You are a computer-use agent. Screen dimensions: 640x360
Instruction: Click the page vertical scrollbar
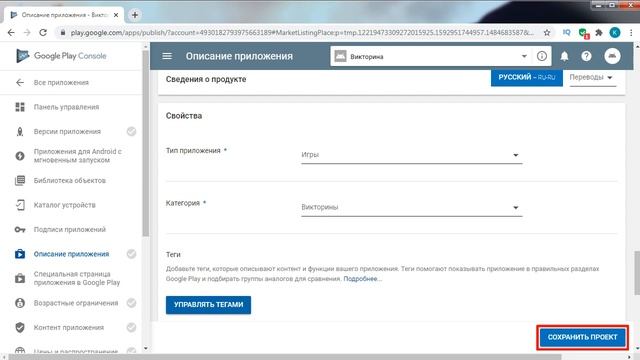(637, 273)
